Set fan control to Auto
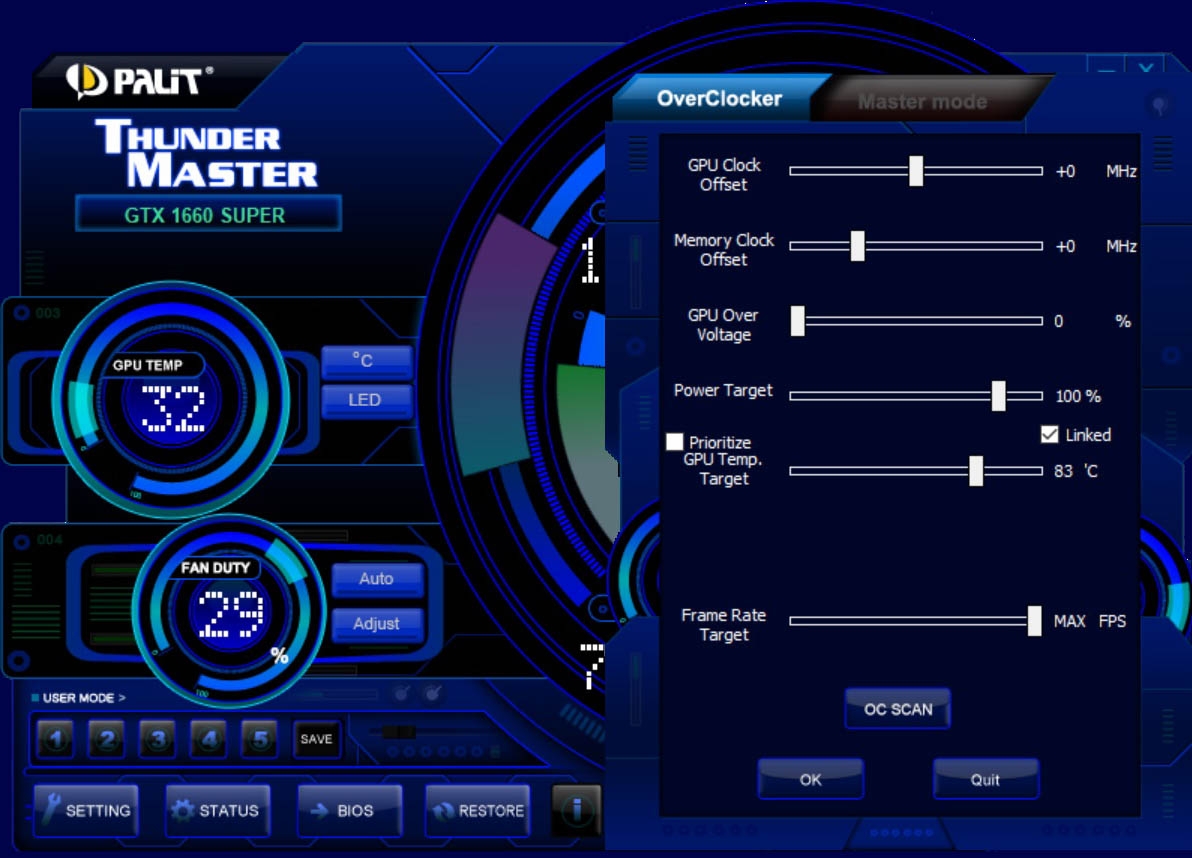The image size is (1192, 858). 377,579
